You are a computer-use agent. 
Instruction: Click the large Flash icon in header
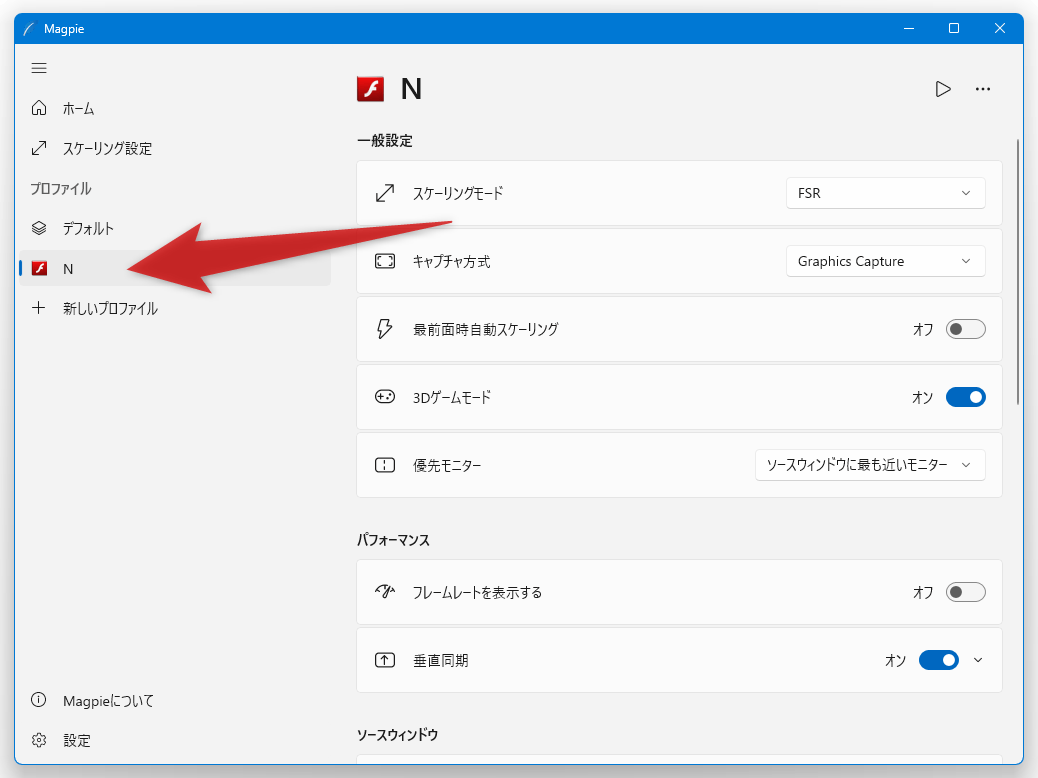click(x=370, y=89)
